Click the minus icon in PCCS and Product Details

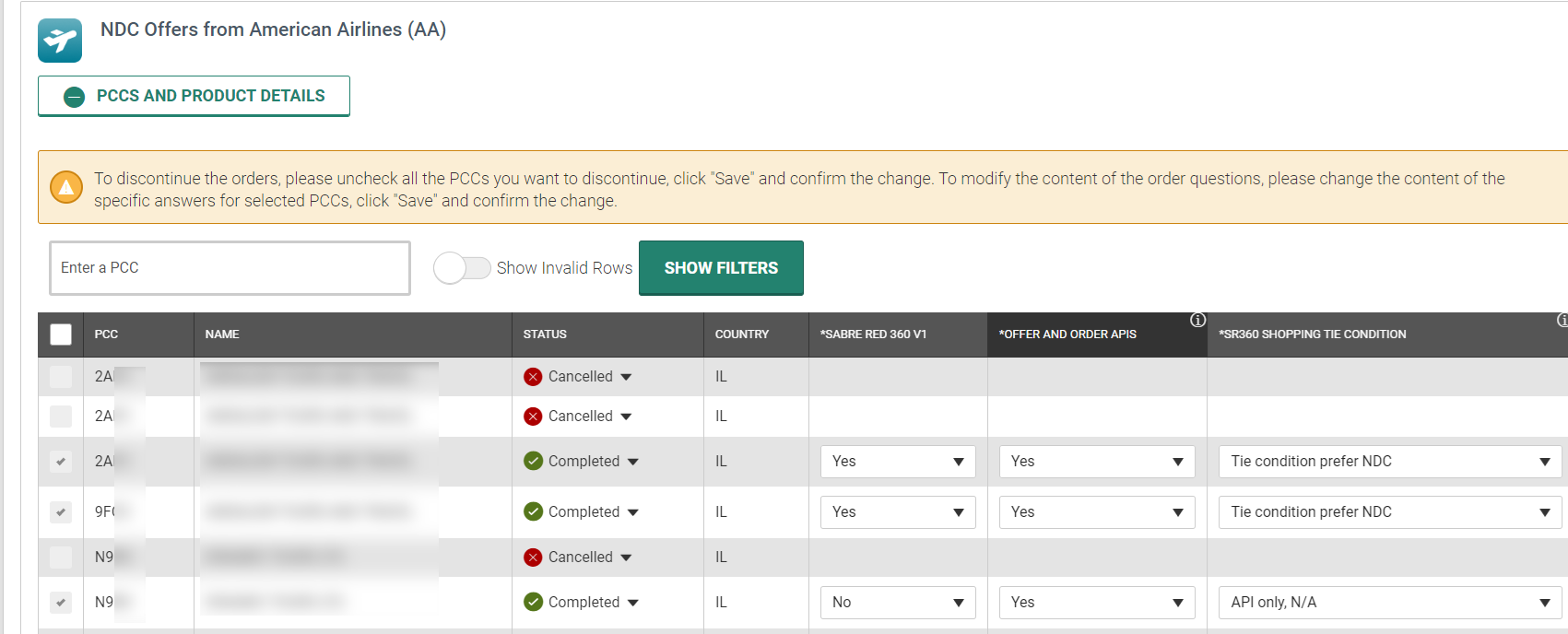click(x=75, y=97)
